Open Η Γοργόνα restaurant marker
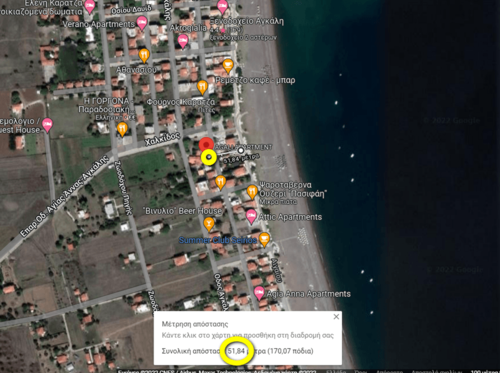The image size is (500, 373). coord(122,129)
